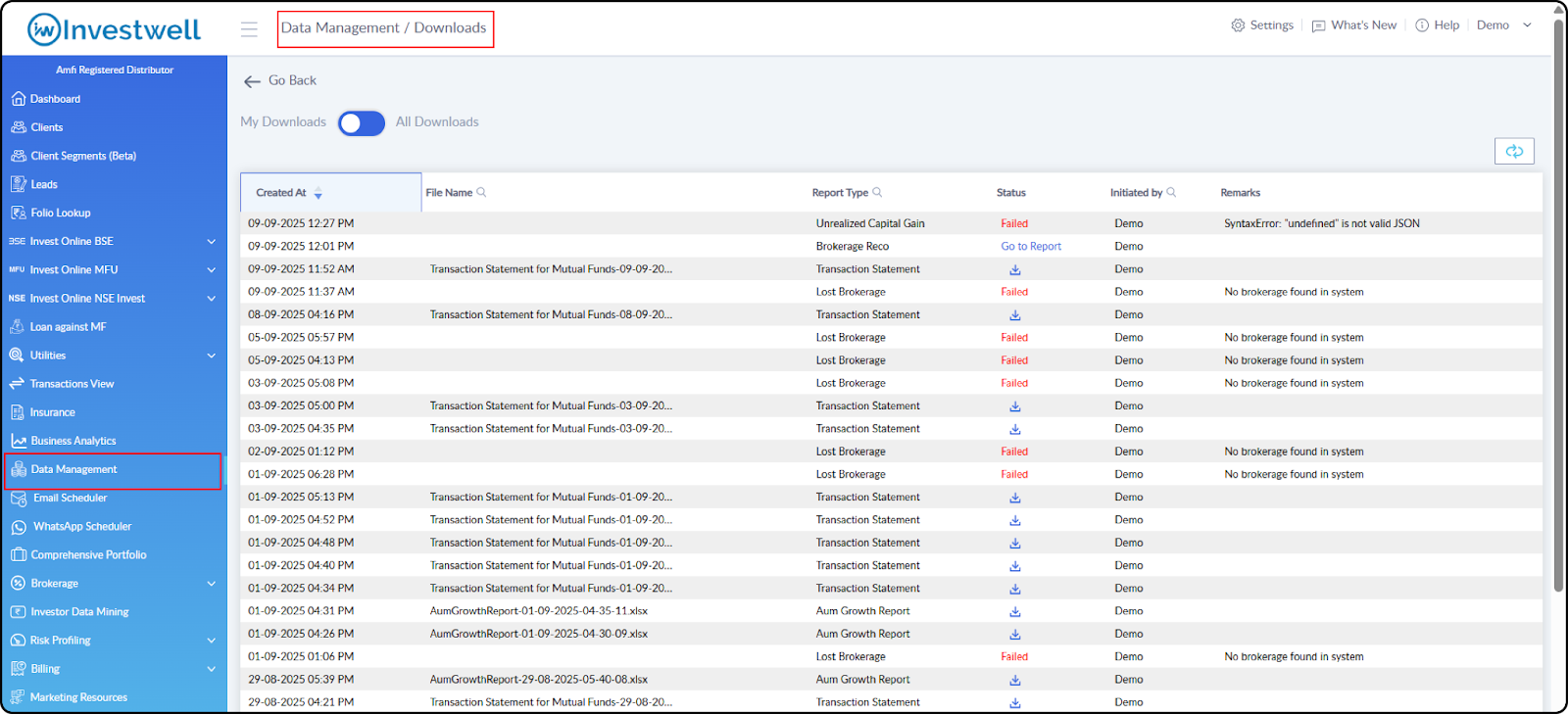The image size is (1568, 714).
Task: Click What's New in header
Action: pos(1363,25)
